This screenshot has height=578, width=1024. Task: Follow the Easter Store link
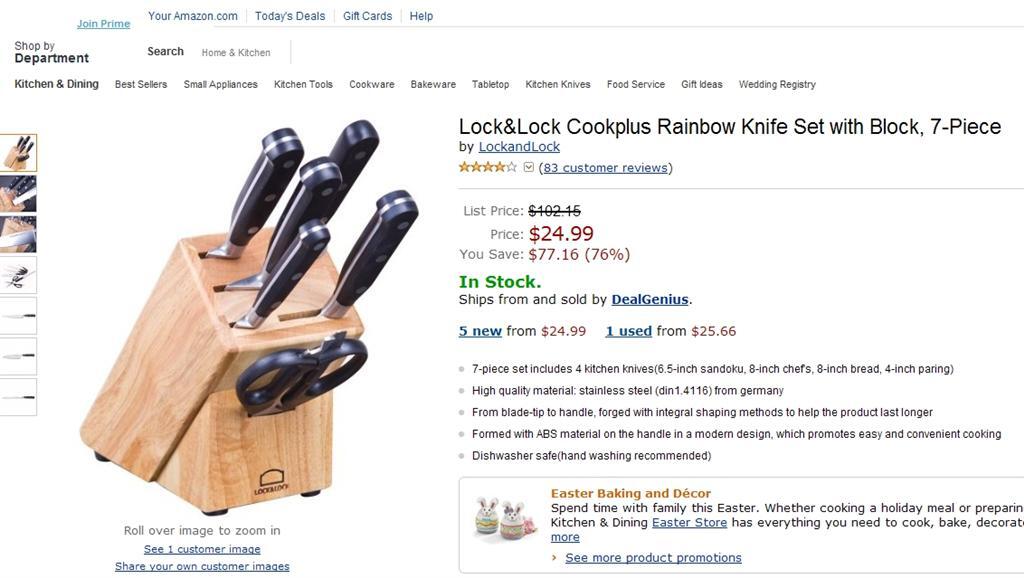[689, 522]
